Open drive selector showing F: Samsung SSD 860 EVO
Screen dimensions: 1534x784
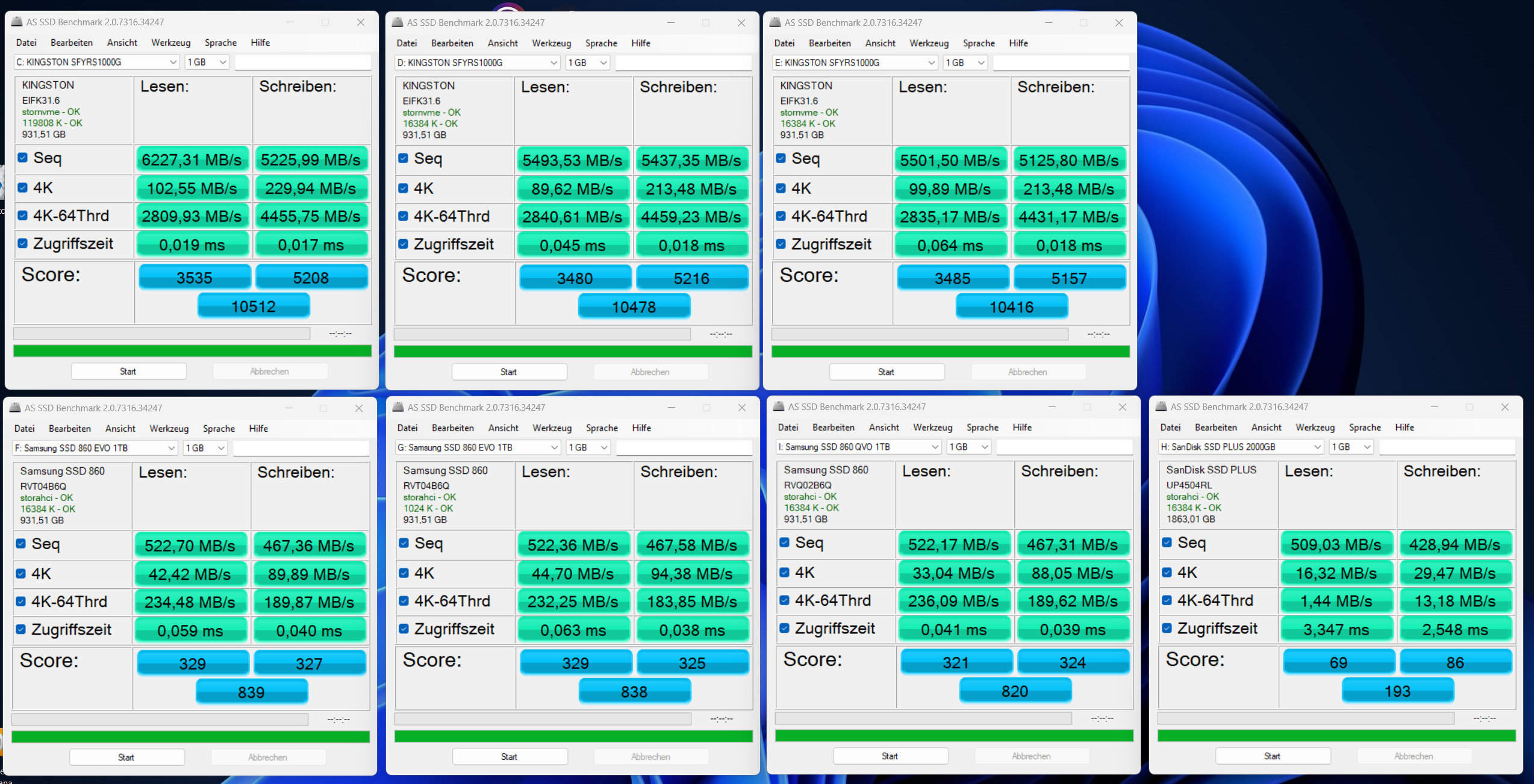95,448
